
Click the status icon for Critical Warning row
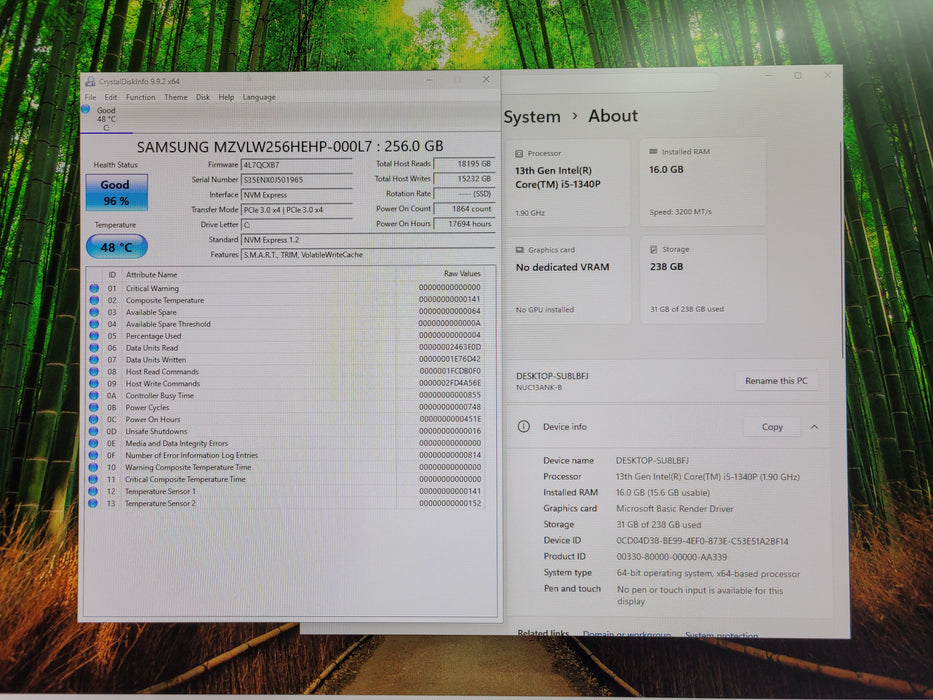(94, 288)
